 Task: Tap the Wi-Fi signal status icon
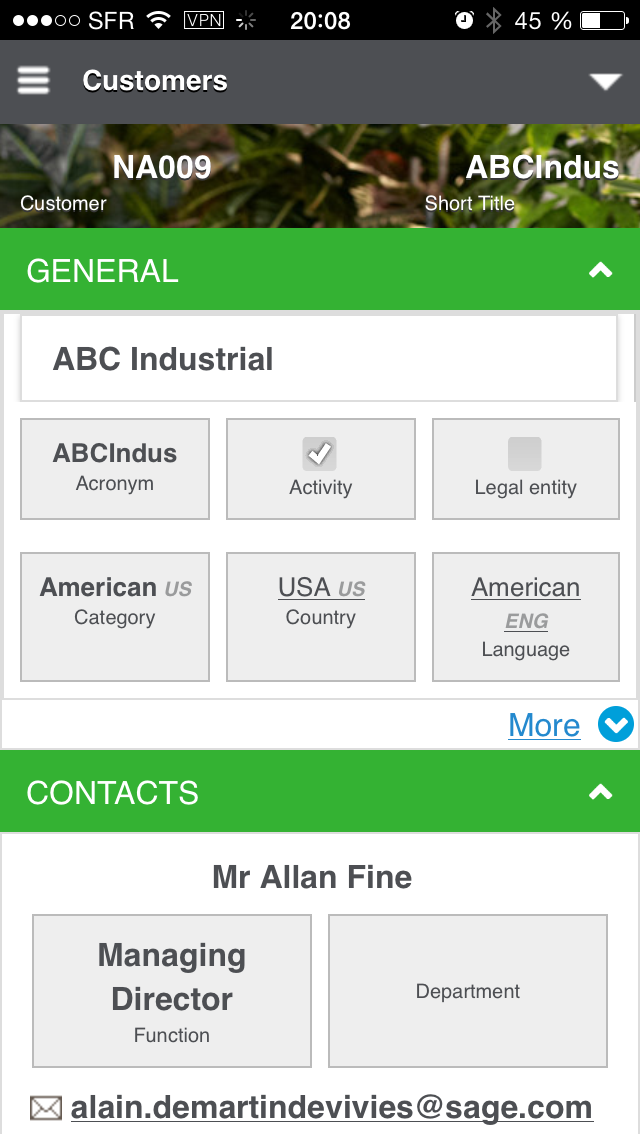(158, 20)
